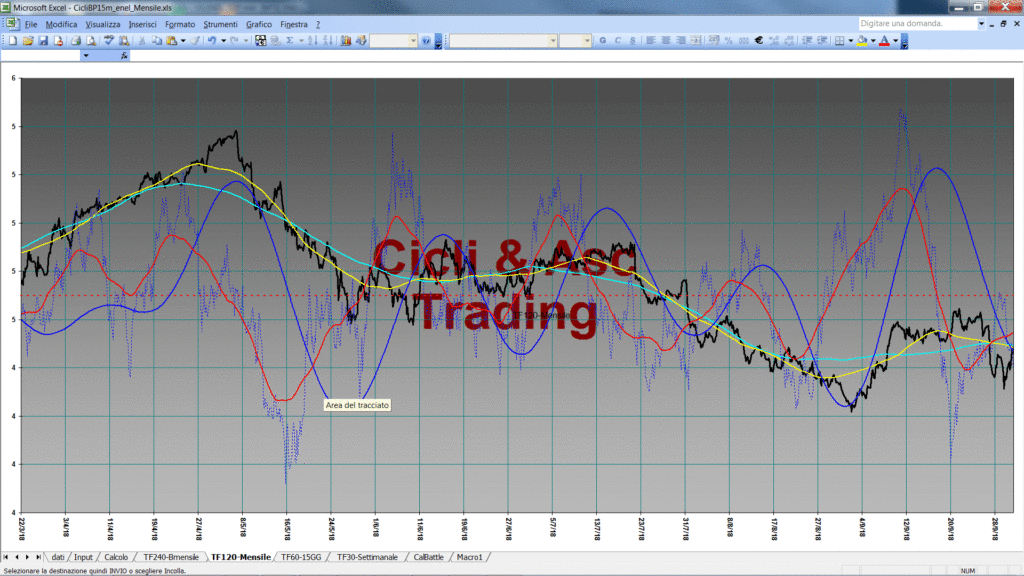Viewport: 1024px width, 576px height.
Task: Click inside the Name Box field
Action: point(40,56)
